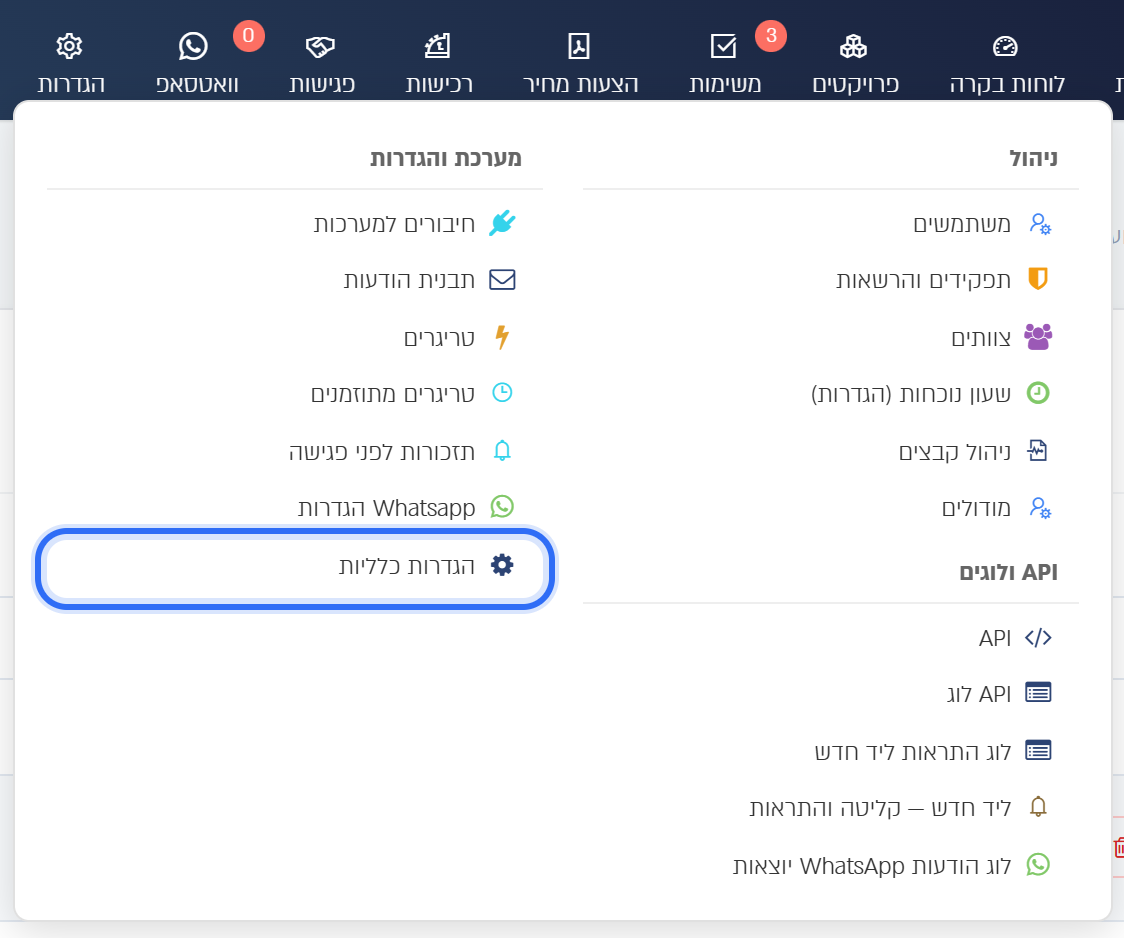Open the צוותים link

click(981, 337)
